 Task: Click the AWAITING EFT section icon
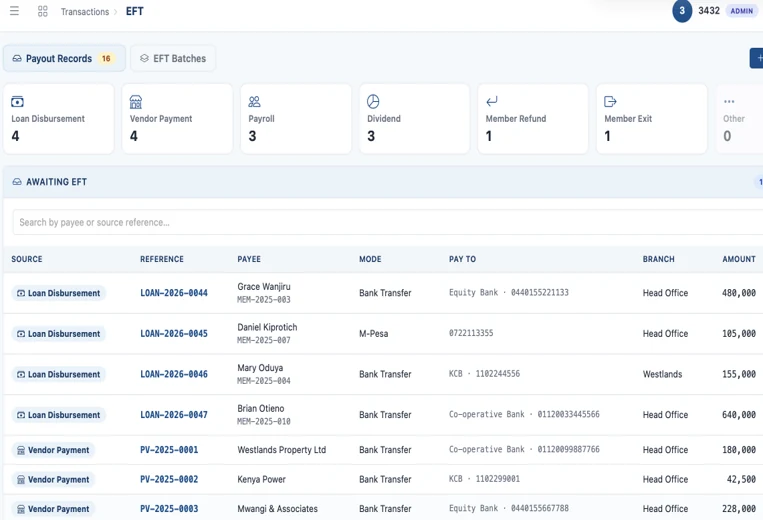tap(17, 181)
